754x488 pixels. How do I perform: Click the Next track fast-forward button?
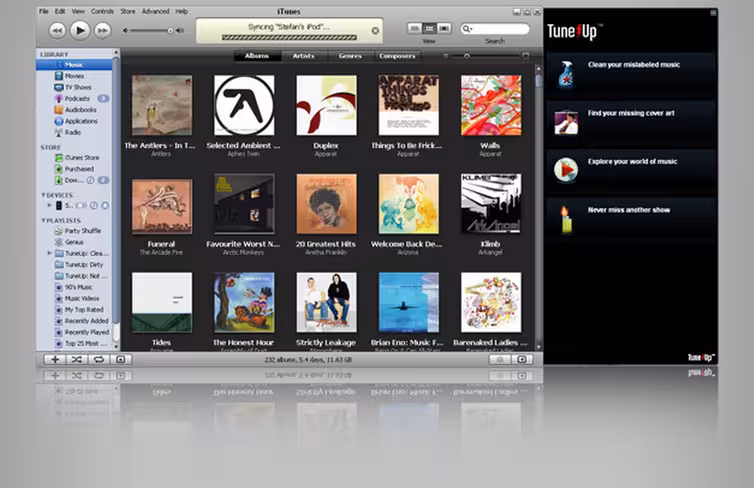tap(102, 31)
